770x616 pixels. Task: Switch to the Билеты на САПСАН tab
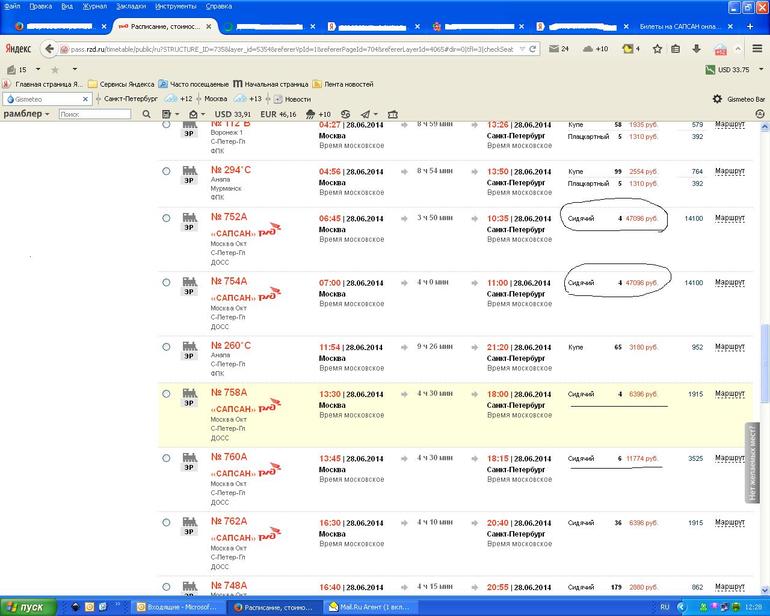click(x=680, y=27)
